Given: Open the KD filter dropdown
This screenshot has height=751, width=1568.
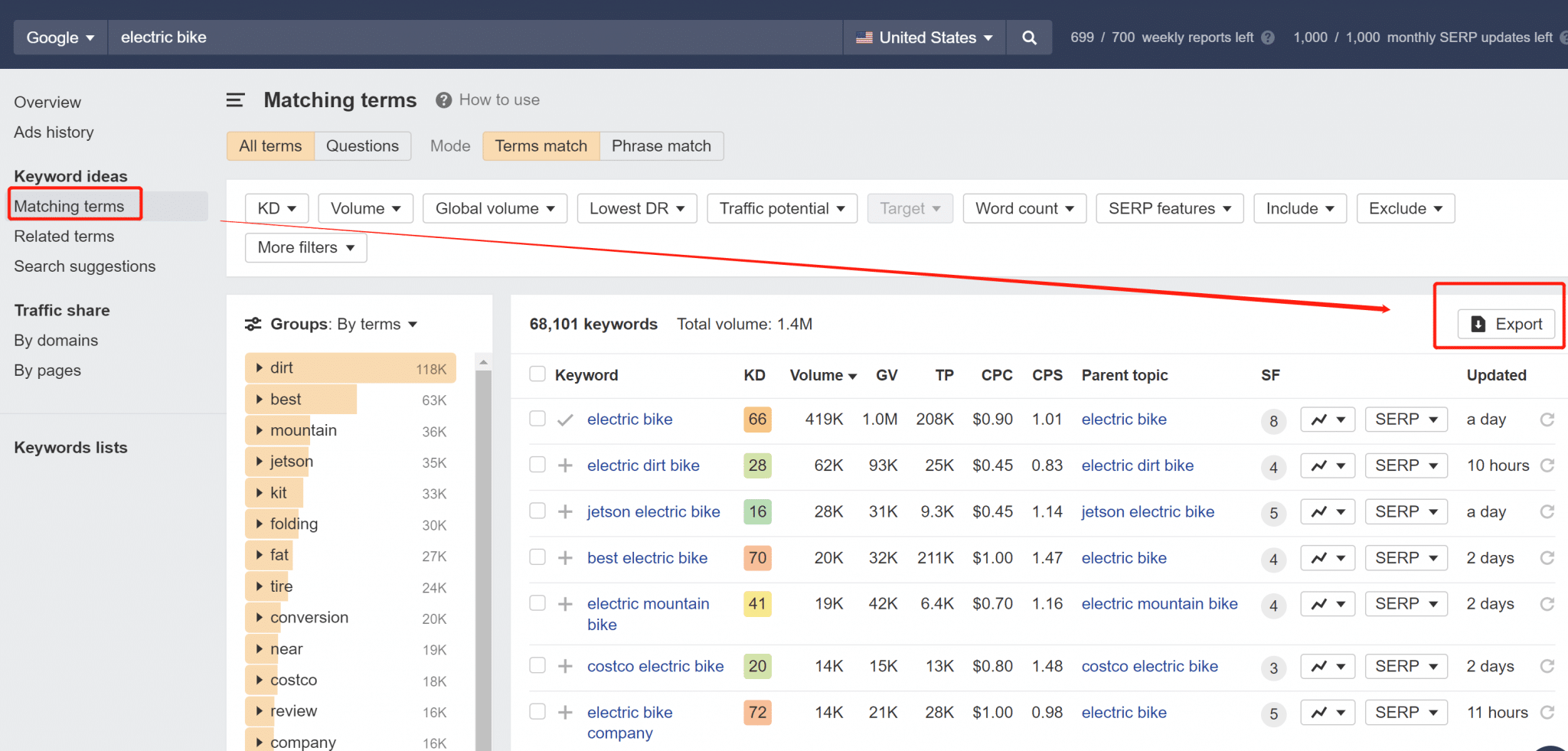Looking at the screenshot, I should coord(276,208).
